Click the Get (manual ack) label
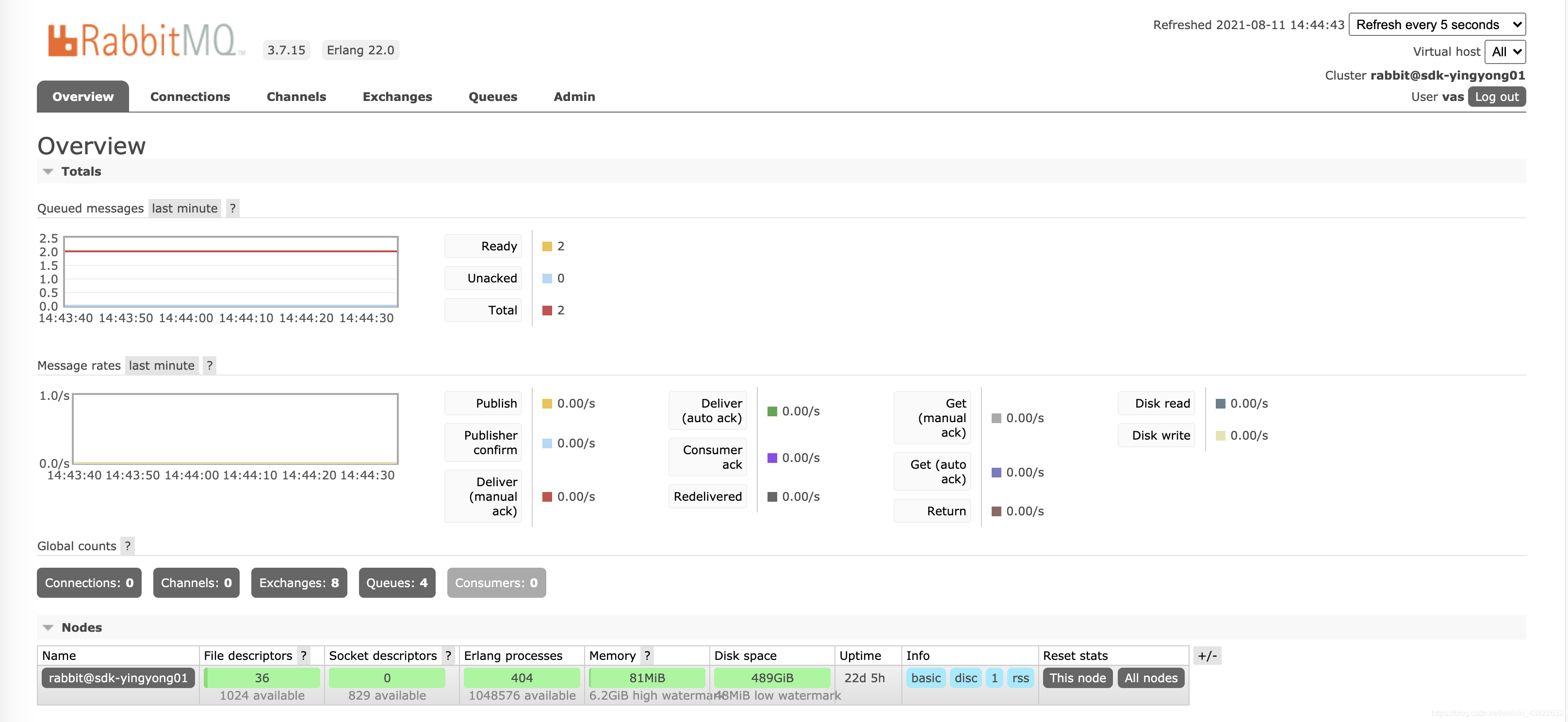 (x=932, y=418)
